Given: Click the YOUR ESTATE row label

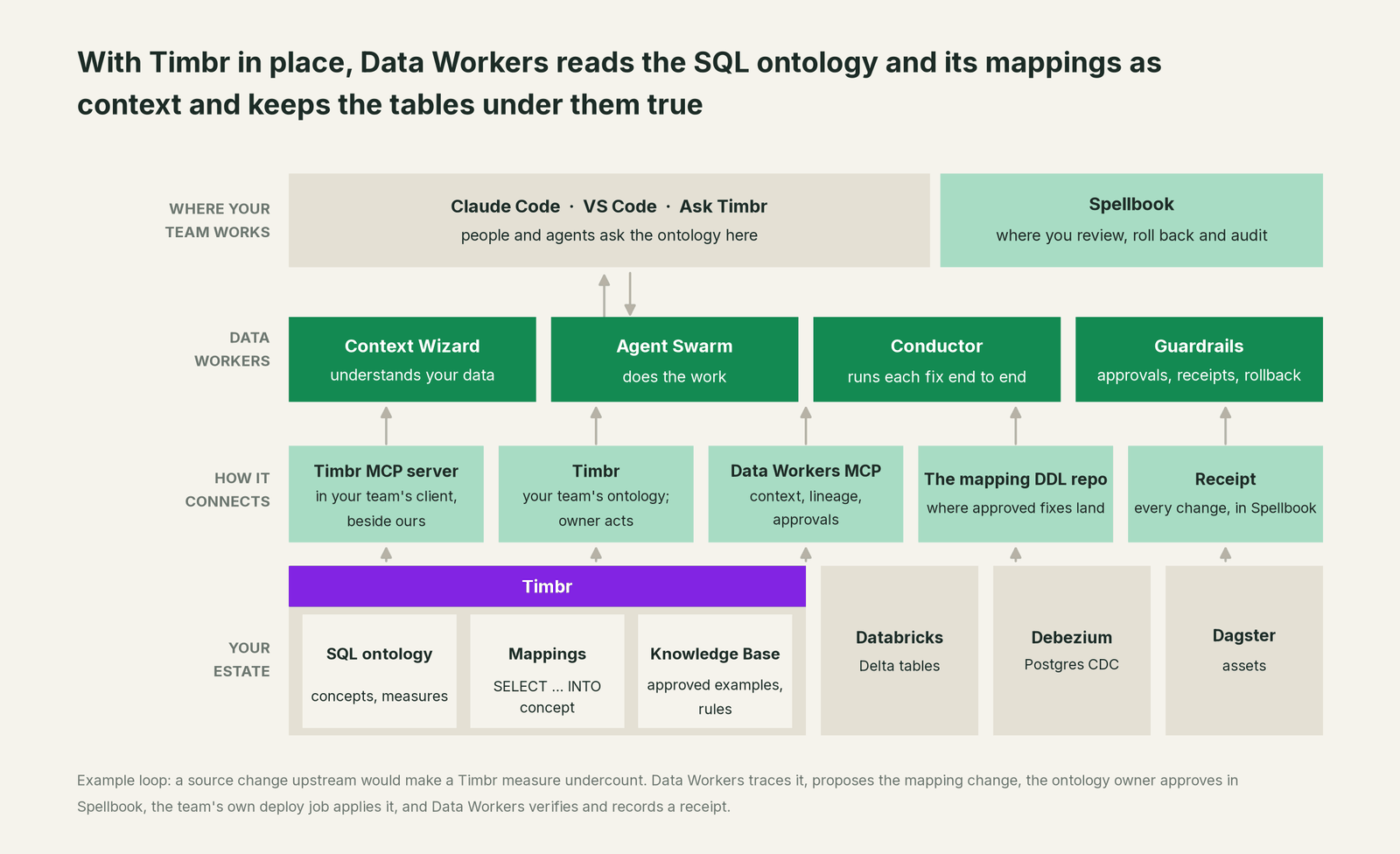Looking at the screenshot, I should 241,660.
